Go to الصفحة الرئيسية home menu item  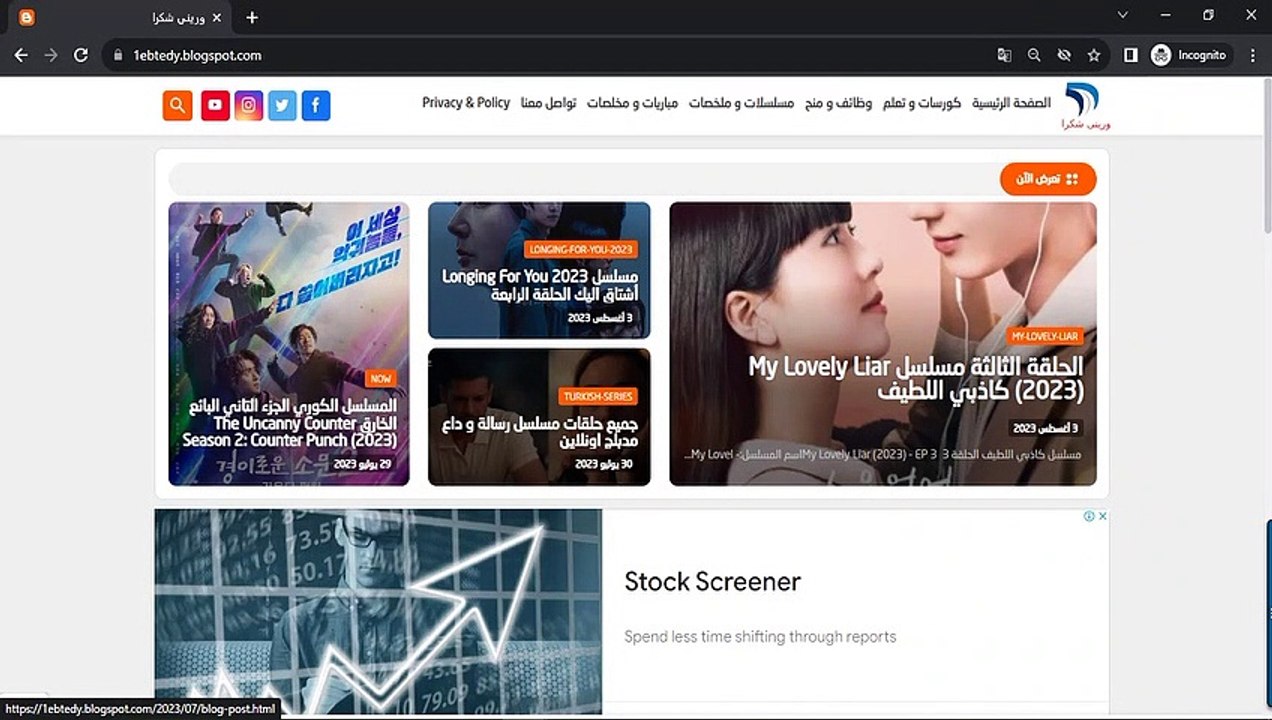pos(1011,103)
